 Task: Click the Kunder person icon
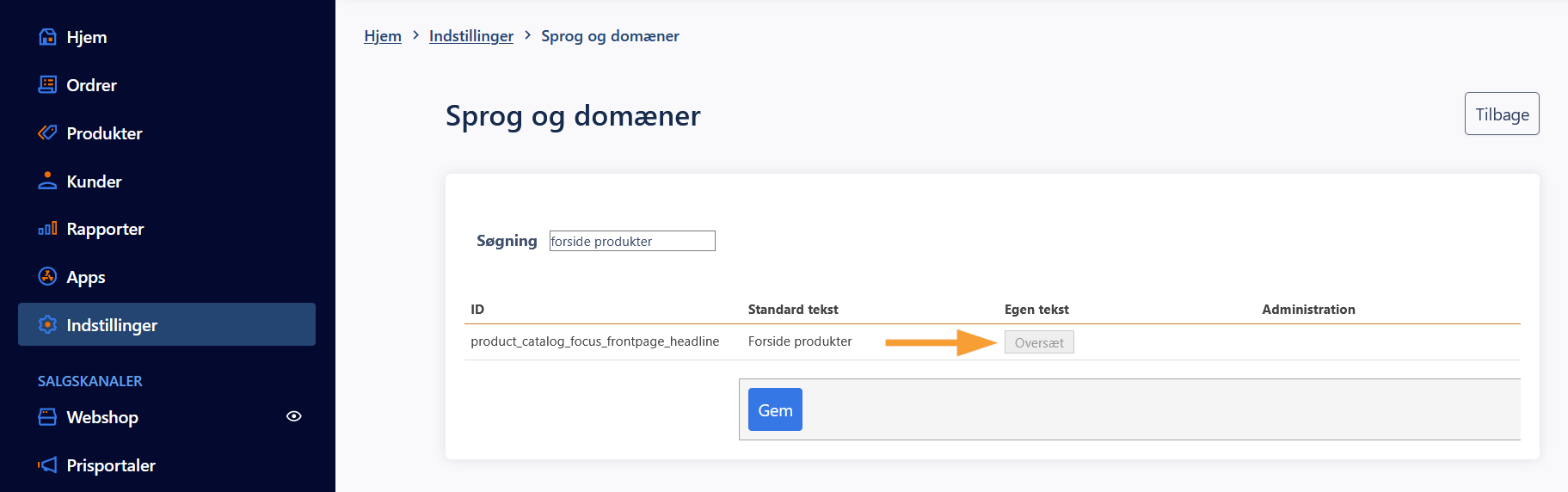coord(47,181)
